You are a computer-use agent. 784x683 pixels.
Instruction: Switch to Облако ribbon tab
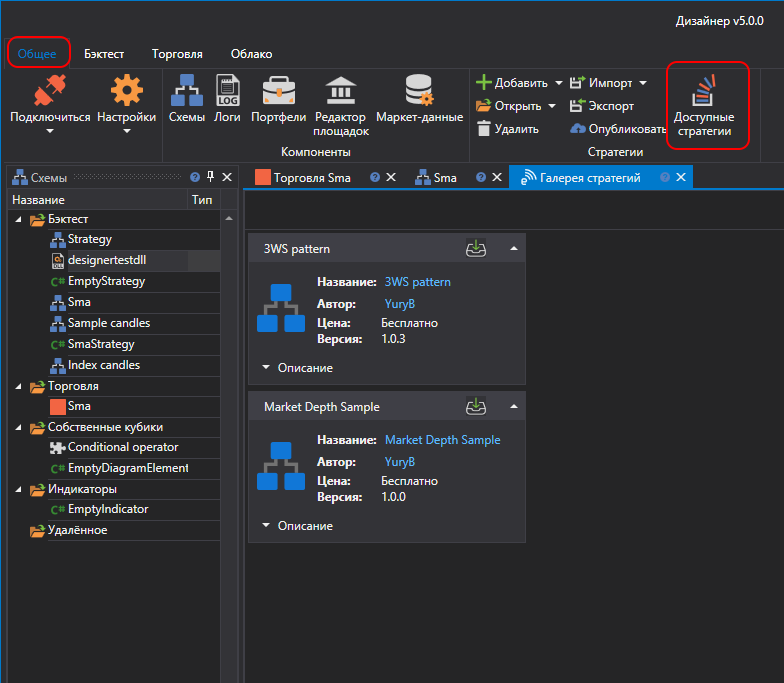tap(252, 54)
